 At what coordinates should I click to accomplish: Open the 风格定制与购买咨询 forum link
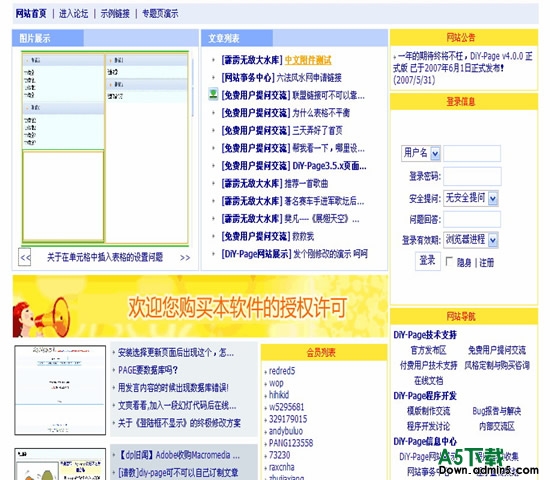[x=497, y=365]
